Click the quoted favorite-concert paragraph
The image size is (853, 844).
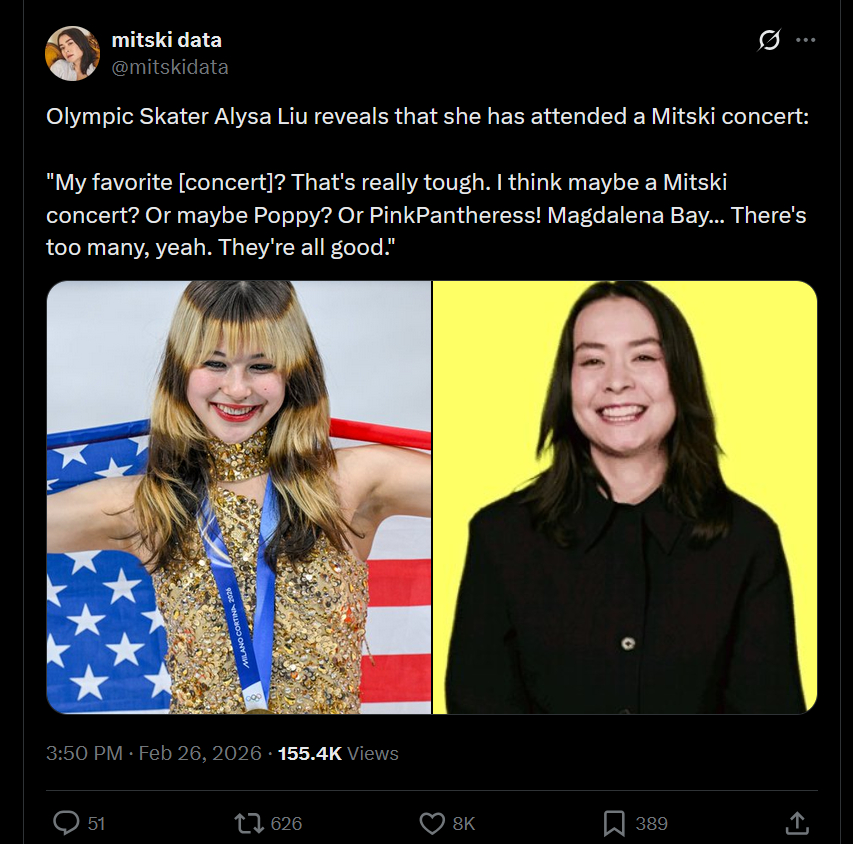coord(426,215)
